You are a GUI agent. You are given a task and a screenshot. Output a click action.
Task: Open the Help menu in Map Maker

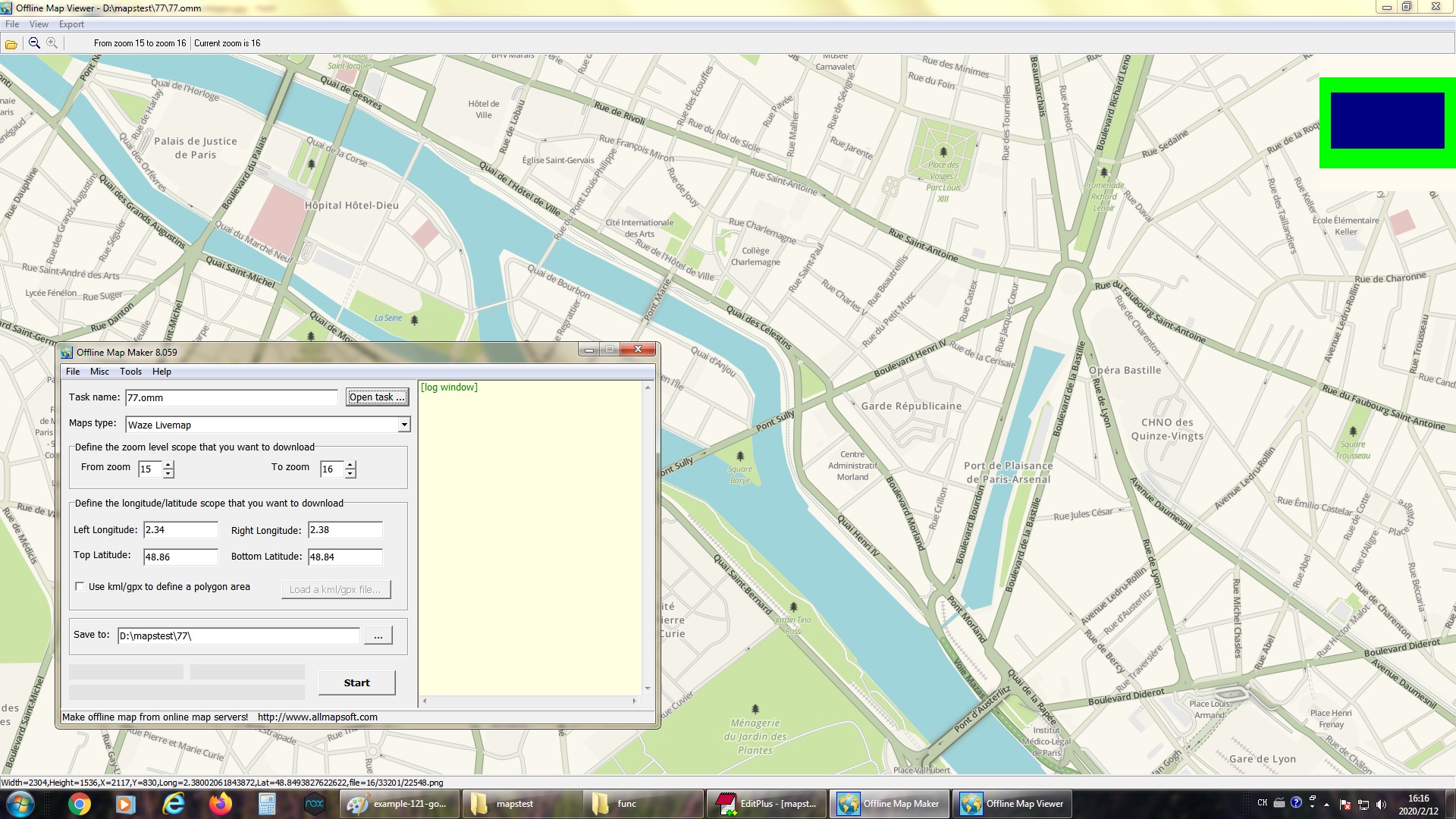point(162,372)
